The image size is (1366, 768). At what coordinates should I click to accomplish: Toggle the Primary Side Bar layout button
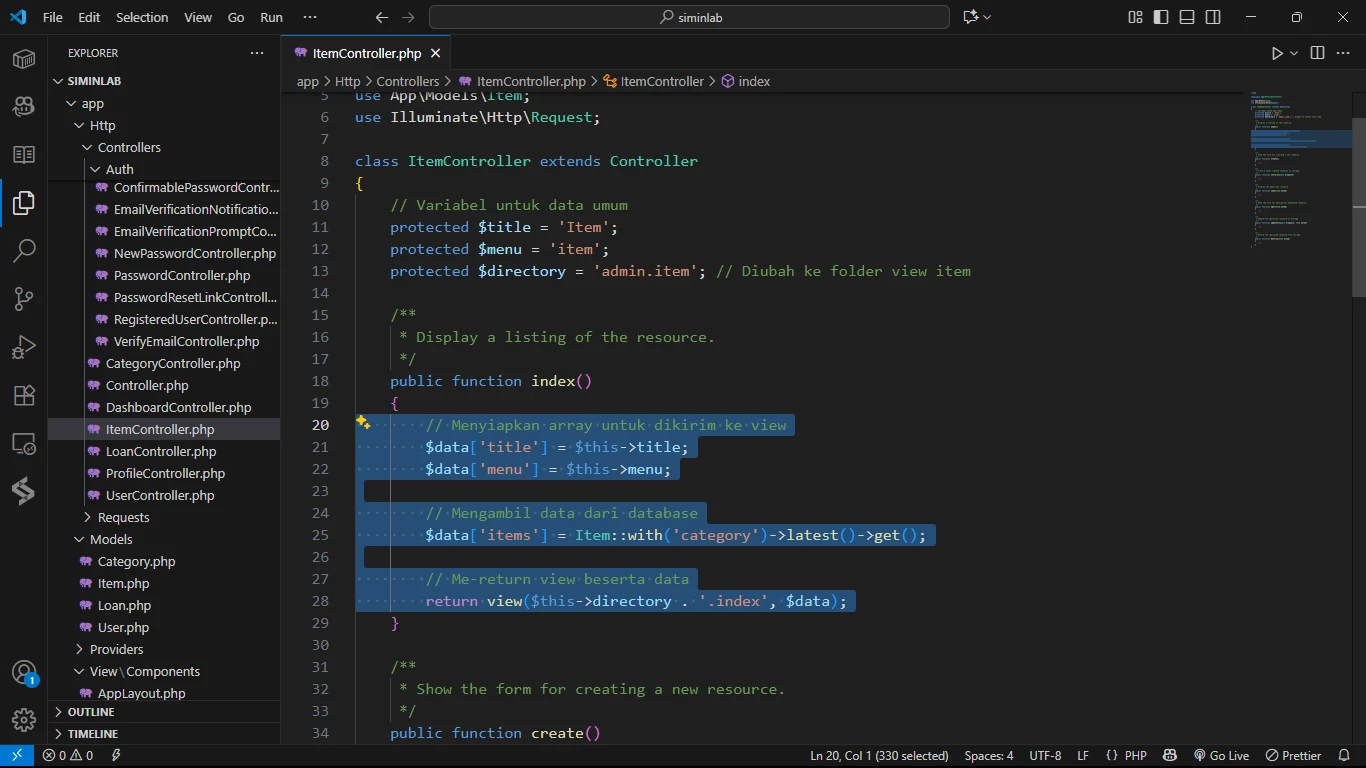tap(1161, 17)
